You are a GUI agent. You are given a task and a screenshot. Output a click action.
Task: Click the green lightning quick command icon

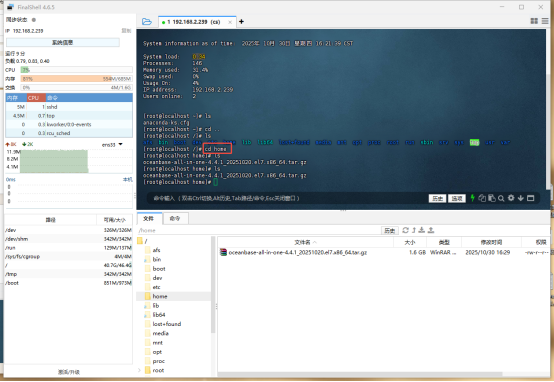tap(472, 198)
